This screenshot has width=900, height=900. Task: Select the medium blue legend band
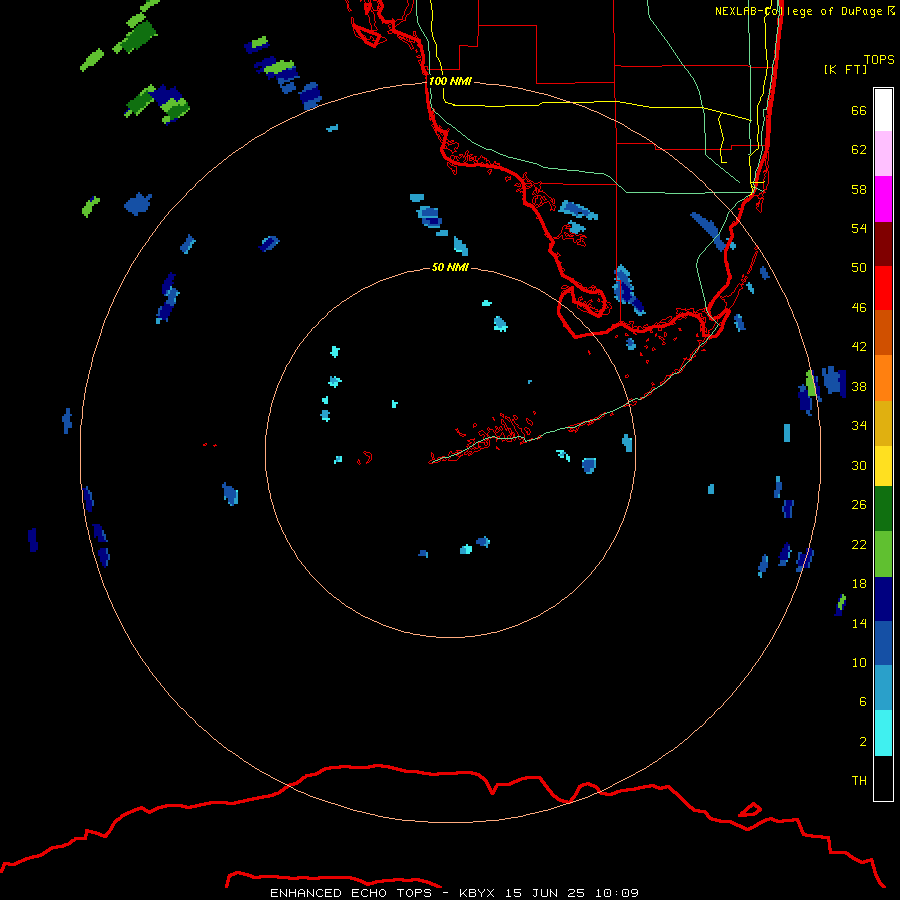[x=883, y=643]
